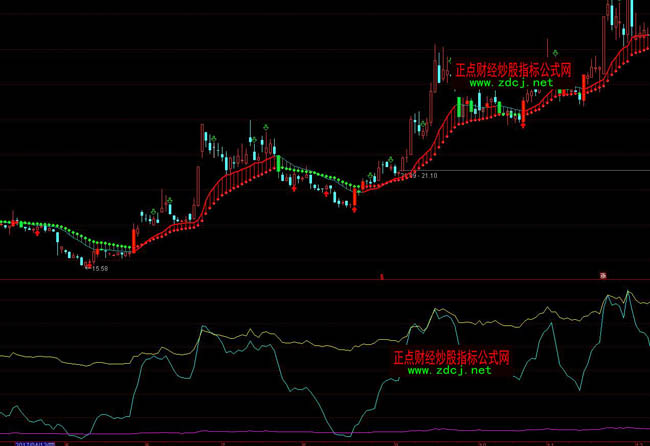The height and width of the screenshot is (446, 650).
Task: Select the small red marker at bottom center
Action: coord(381,274)
